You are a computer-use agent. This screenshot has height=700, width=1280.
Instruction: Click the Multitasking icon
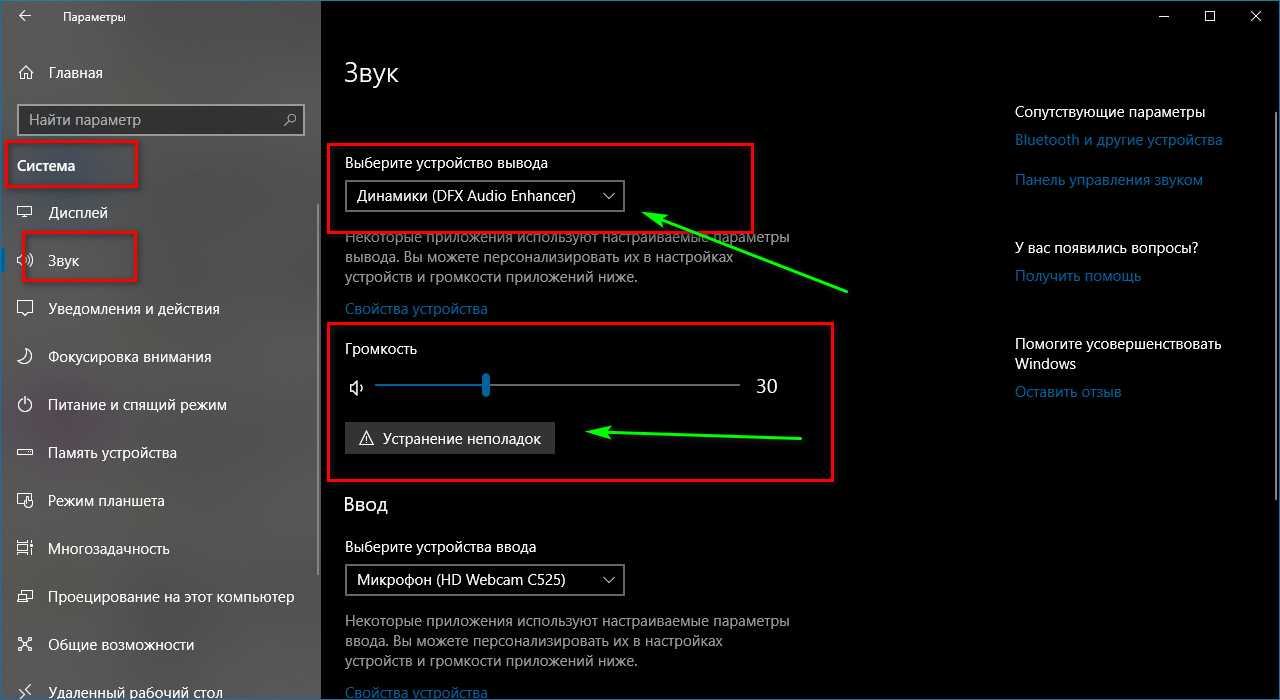coord(26,549)
